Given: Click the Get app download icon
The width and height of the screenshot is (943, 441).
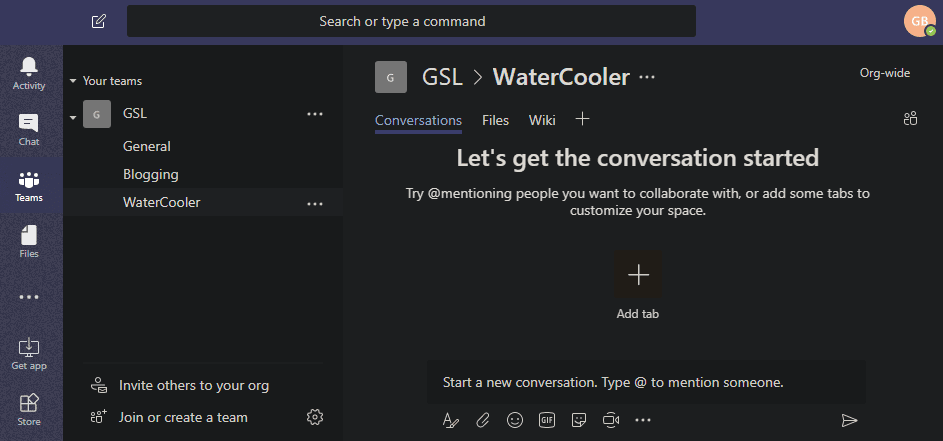Looking at the screenshot, I should [x=29, y=354].
